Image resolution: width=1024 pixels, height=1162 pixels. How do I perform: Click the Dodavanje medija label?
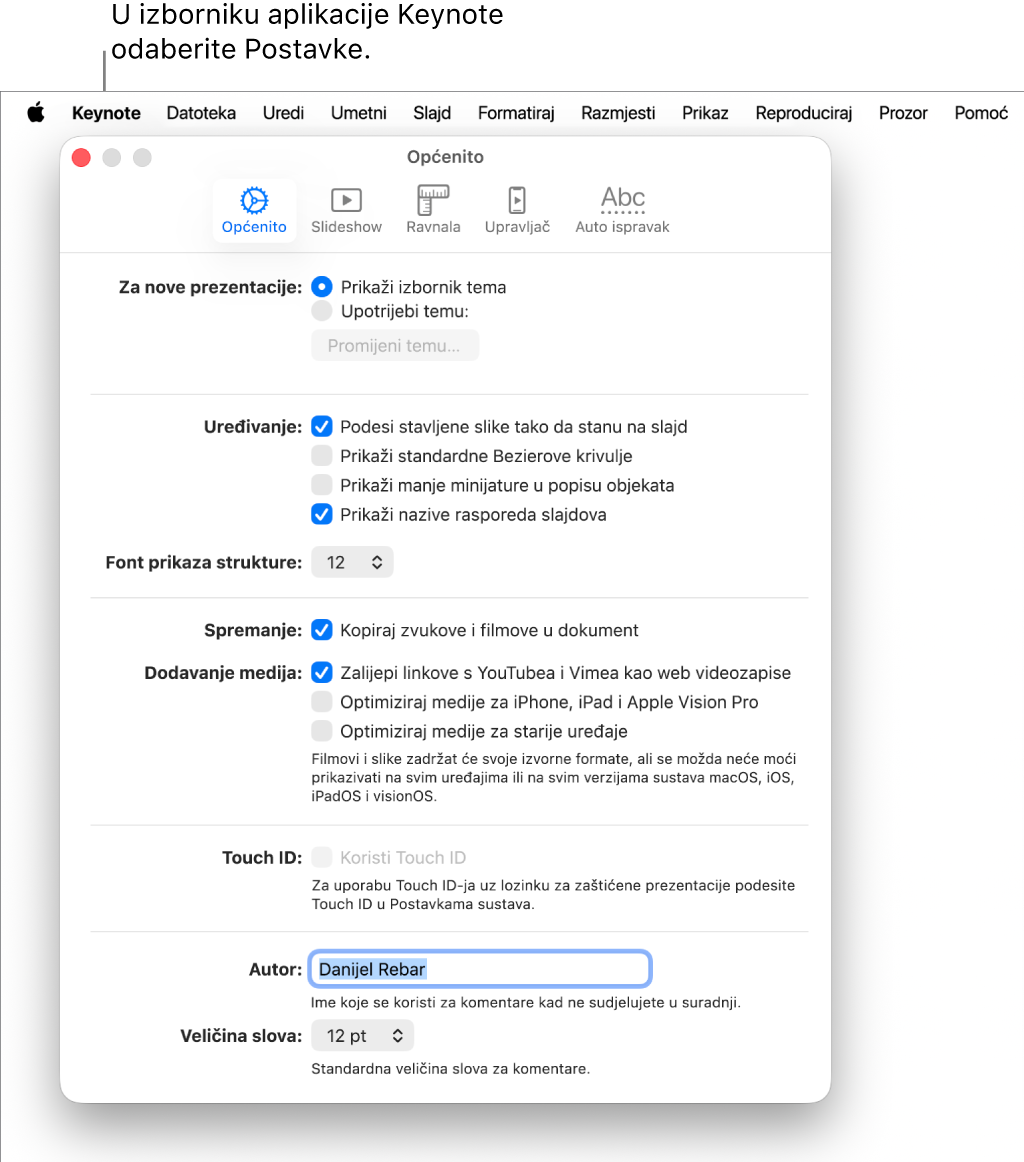click(x=223, y=673)
